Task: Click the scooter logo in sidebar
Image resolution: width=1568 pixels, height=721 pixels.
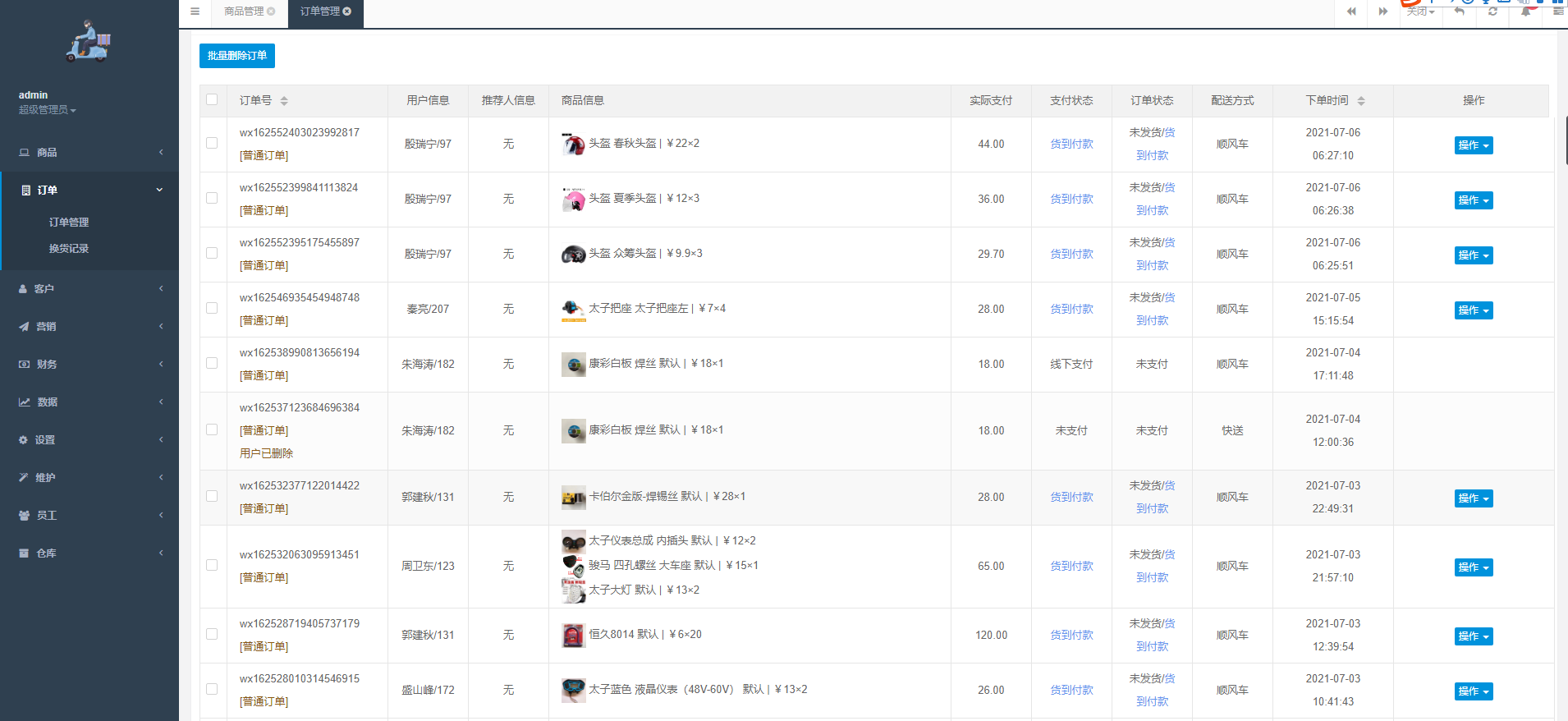Action: coord(89,41)
